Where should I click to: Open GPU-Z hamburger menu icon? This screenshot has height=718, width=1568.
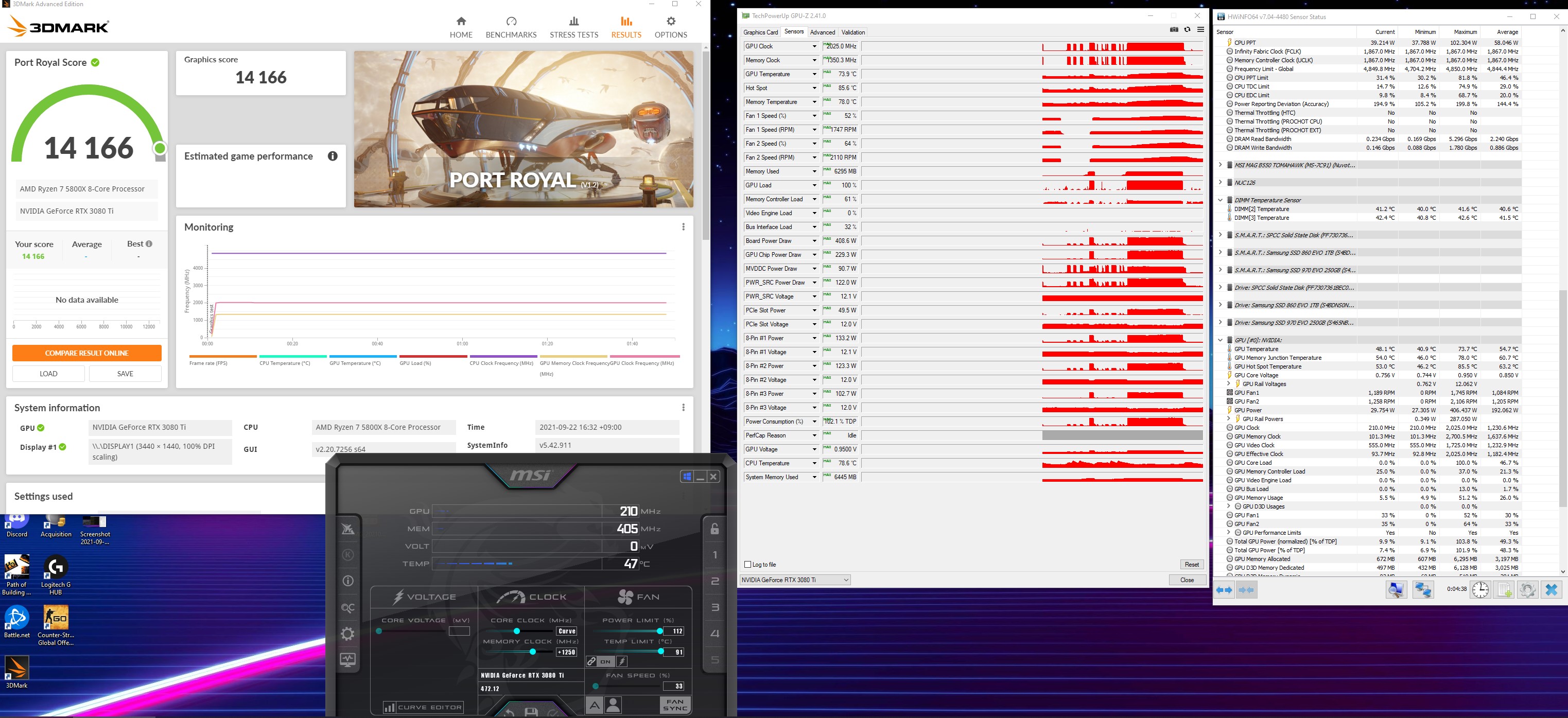click(1200, 30)
